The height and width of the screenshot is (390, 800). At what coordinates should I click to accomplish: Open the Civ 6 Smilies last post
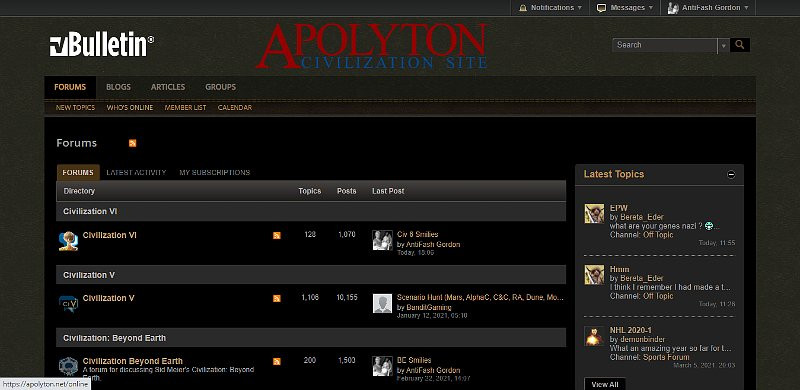(417, 235)
